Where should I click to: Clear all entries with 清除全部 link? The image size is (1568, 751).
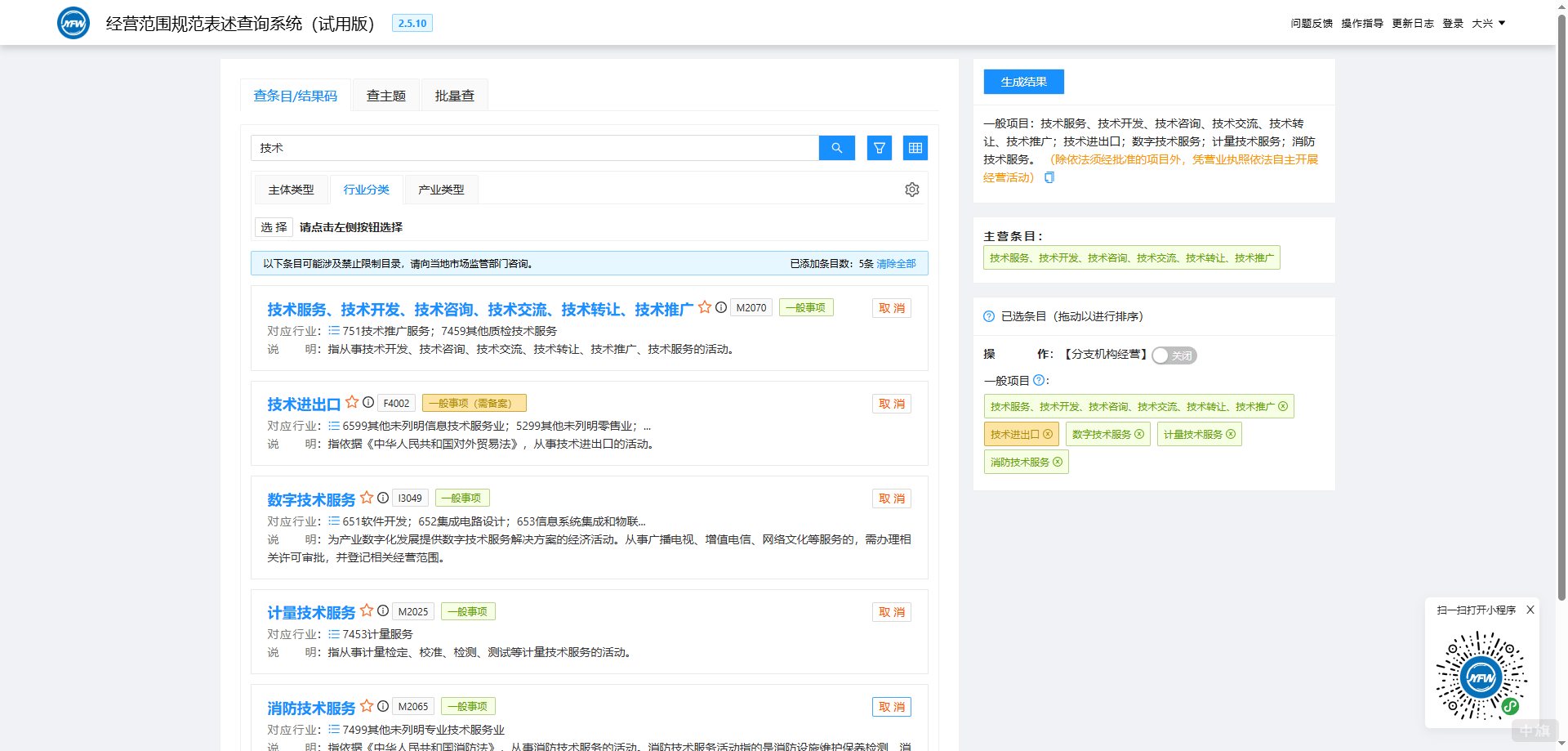click(895, 263)
